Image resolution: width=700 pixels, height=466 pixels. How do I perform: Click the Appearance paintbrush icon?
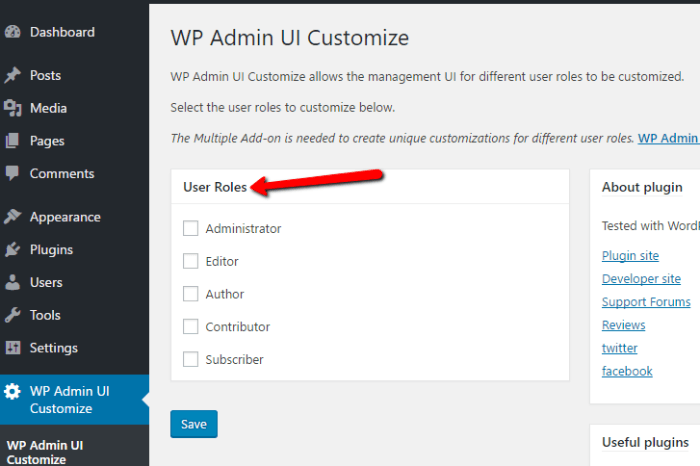pyautogui.click(x=12, y=216)
